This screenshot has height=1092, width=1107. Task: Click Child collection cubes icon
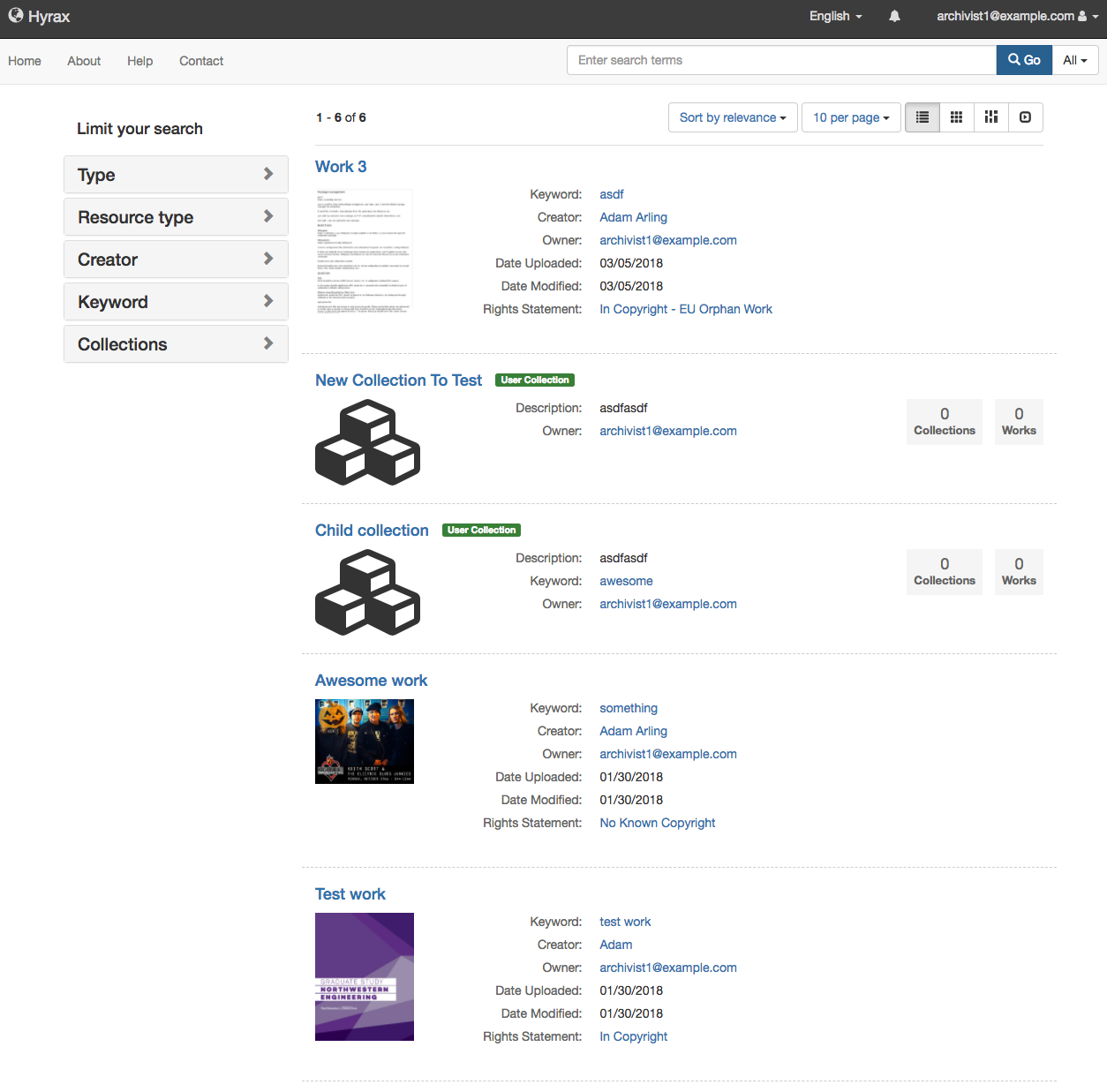(367, 592)
